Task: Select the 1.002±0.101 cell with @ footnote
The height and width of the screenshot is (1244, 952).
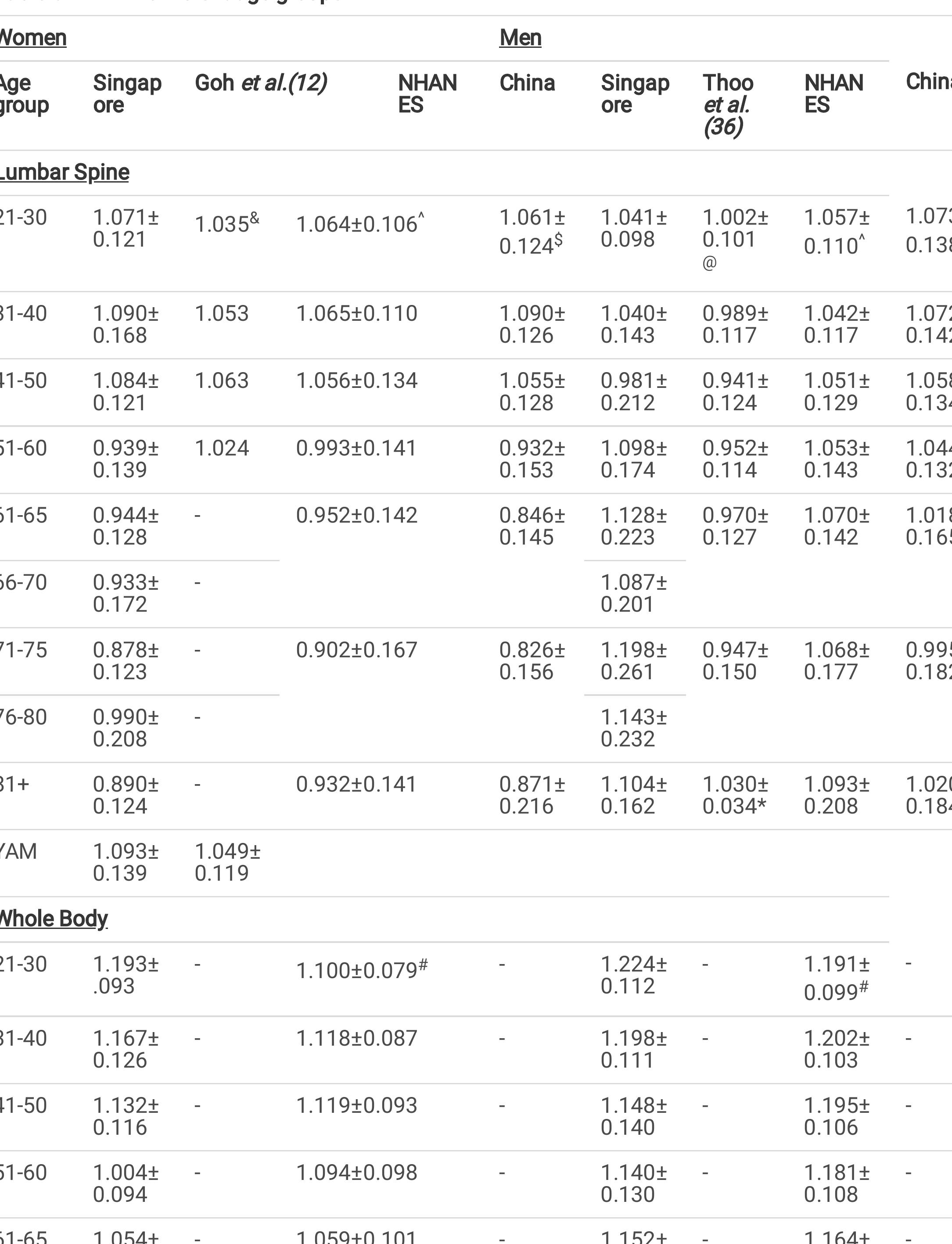Action: (735, 229)
